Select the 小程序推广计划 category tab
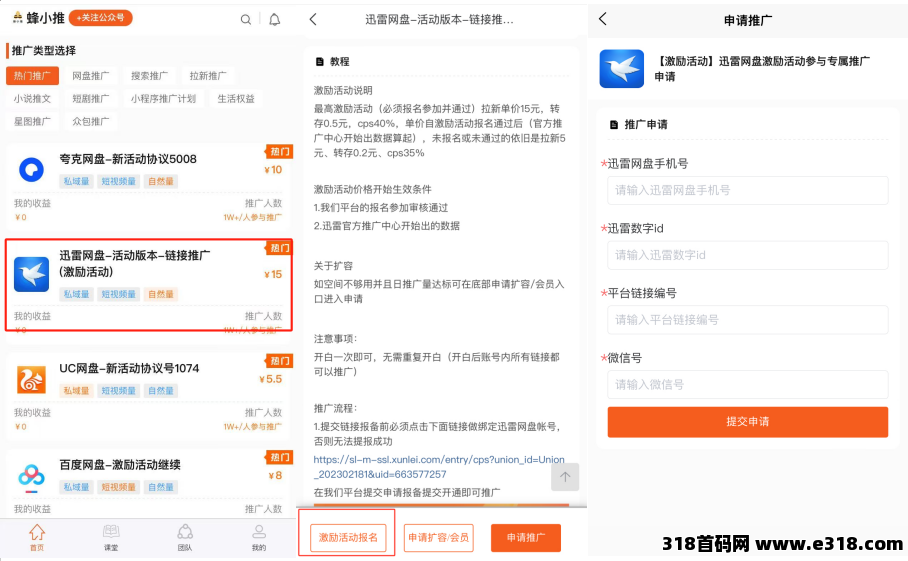908x561 pixels. (x=163, y=98)
